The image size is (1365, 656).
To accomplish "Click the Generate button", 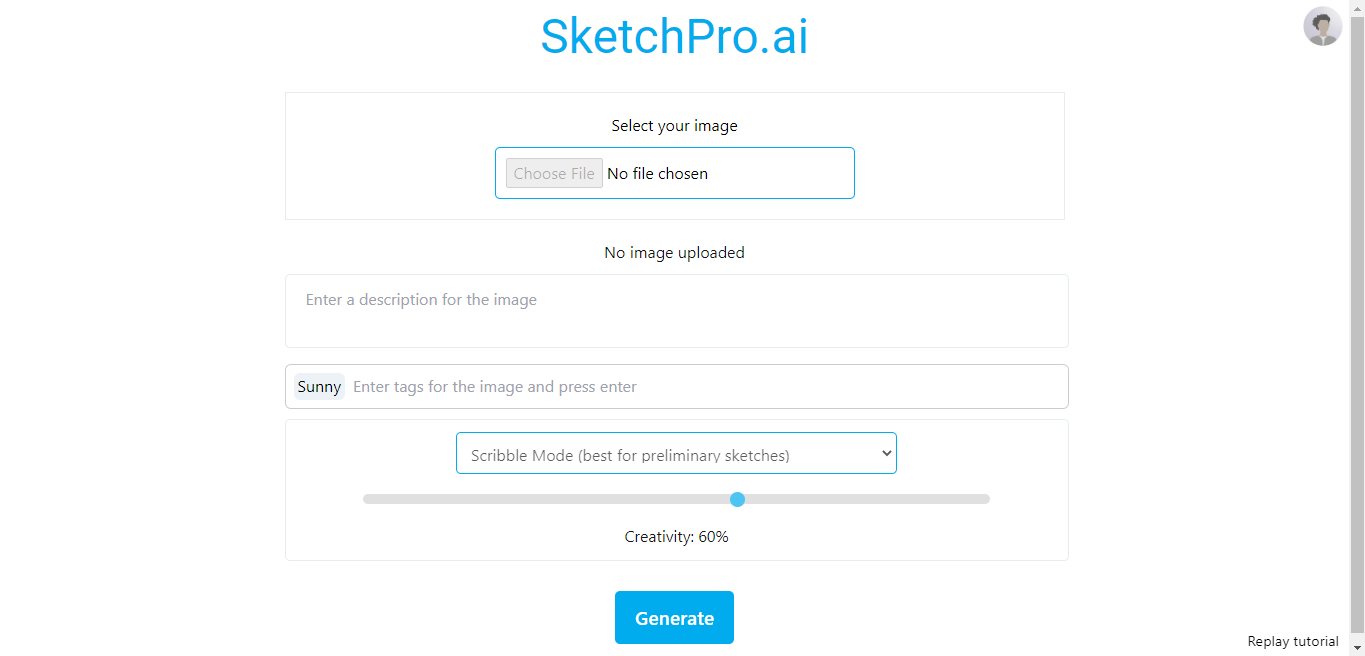I will 674,618.
